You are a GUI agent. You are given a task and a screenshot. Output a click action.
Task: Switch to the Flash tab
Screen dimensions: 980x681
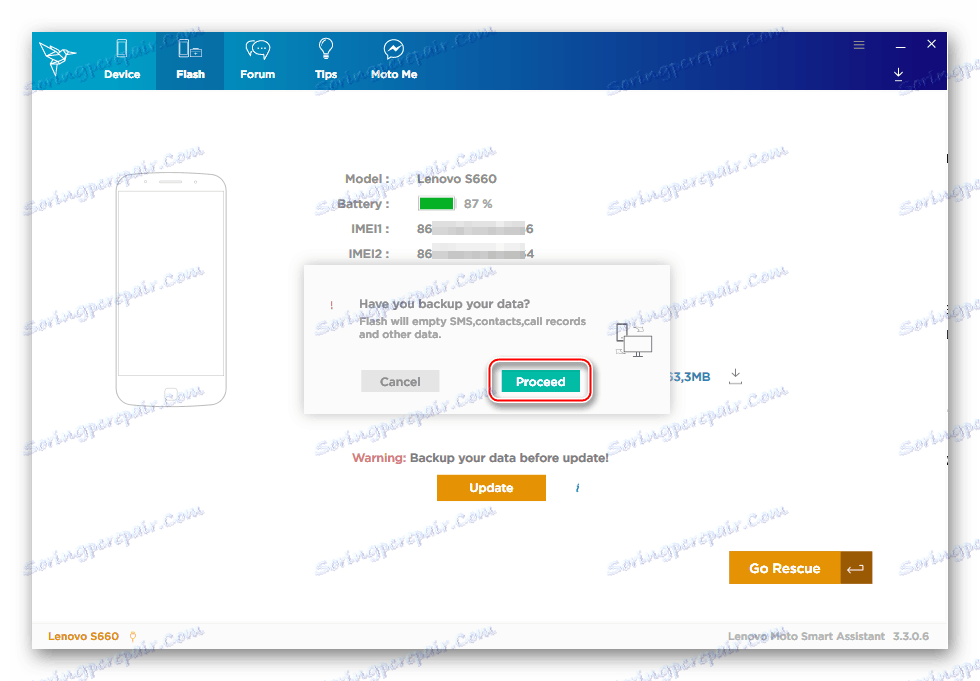click(x=190, y=60)
